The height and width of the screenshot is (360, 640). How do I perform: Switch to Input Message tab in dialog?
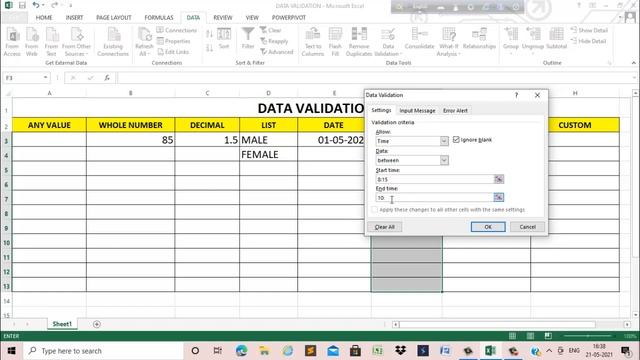pyautogui.click(x=417, y=111)
